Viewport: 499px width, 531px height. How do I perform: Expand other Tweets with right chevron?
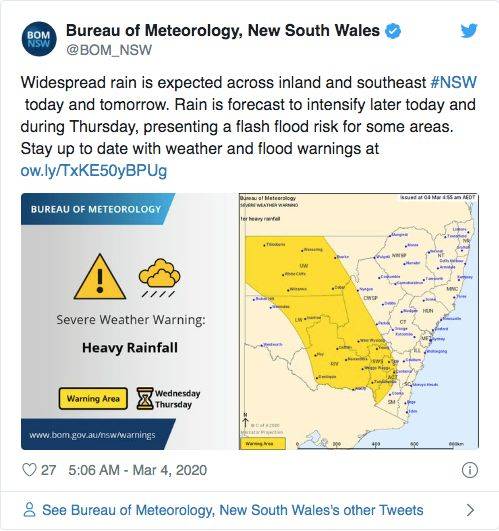[470, 510]
